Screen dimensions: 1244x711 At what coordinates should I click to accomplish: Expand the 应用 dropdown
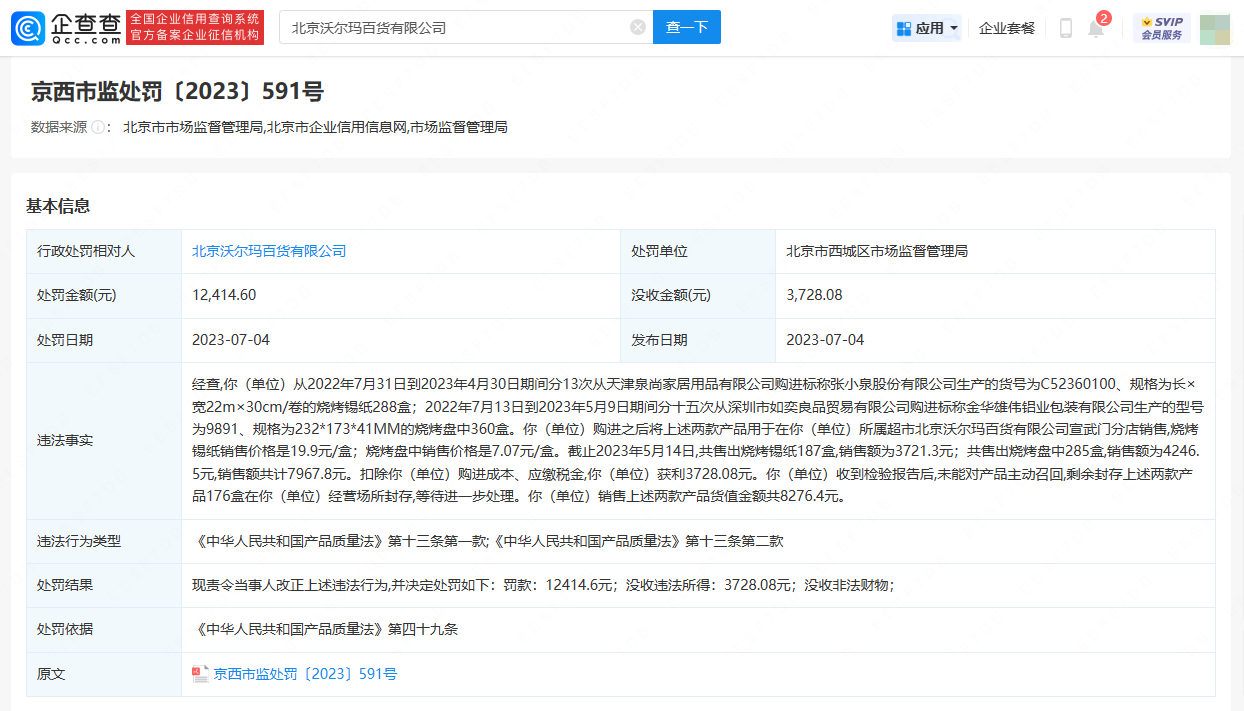(927, 28)
